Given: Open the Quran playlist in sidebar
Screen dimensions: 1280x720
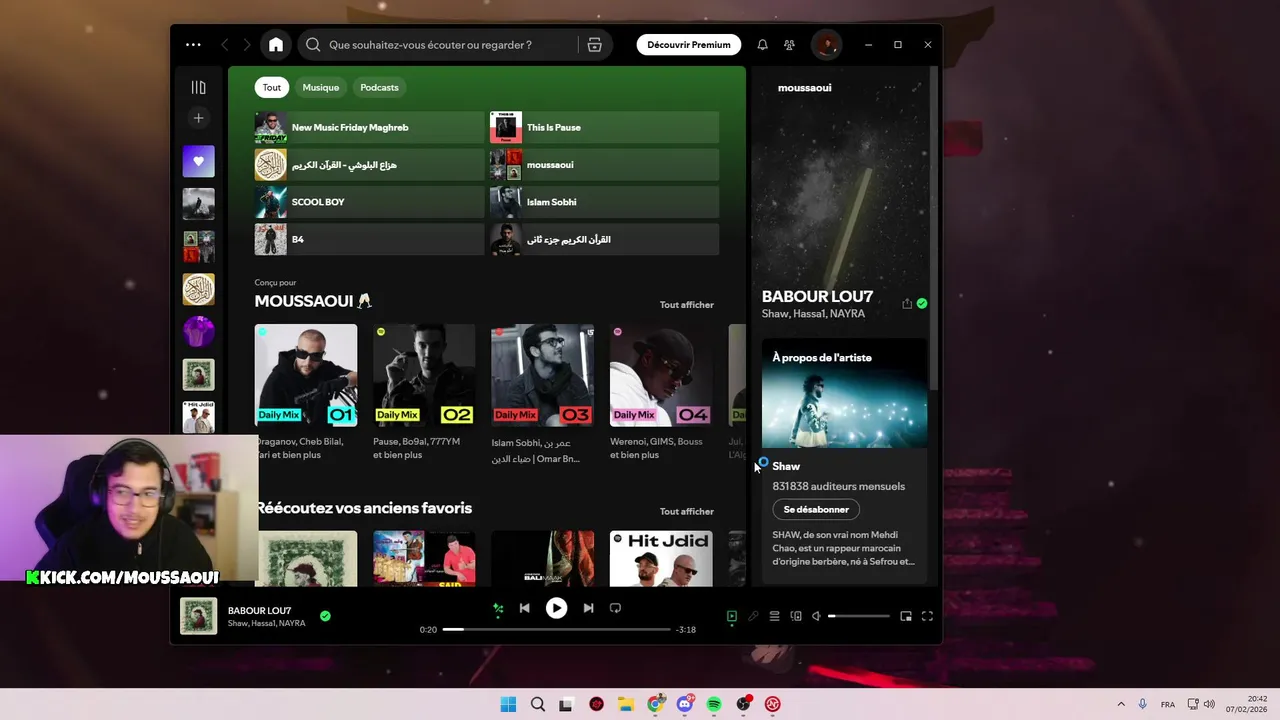Looking at the screenshot, I should click(x=198, y=289).
